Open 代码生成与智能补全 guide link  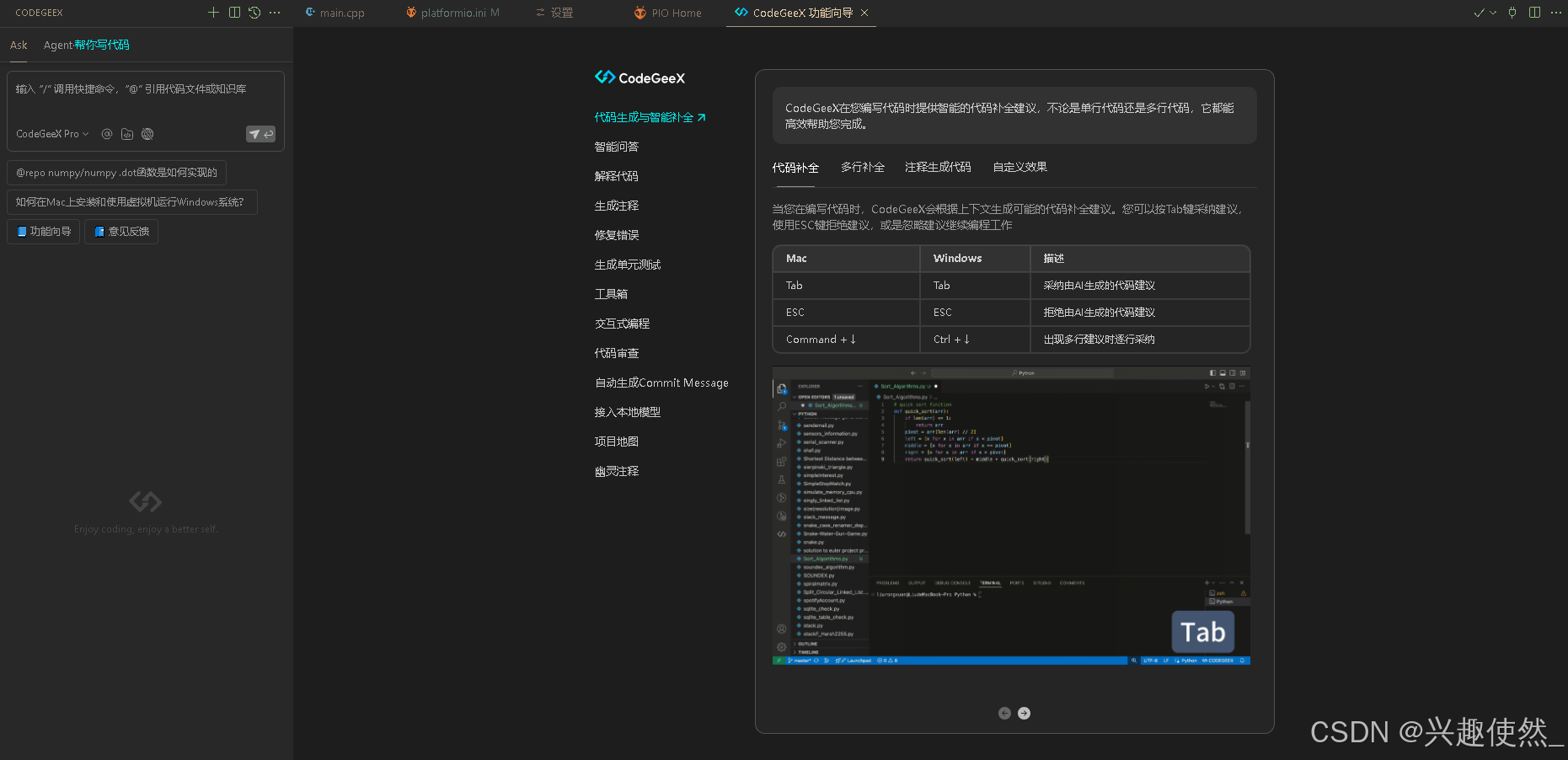pos(650,118)
